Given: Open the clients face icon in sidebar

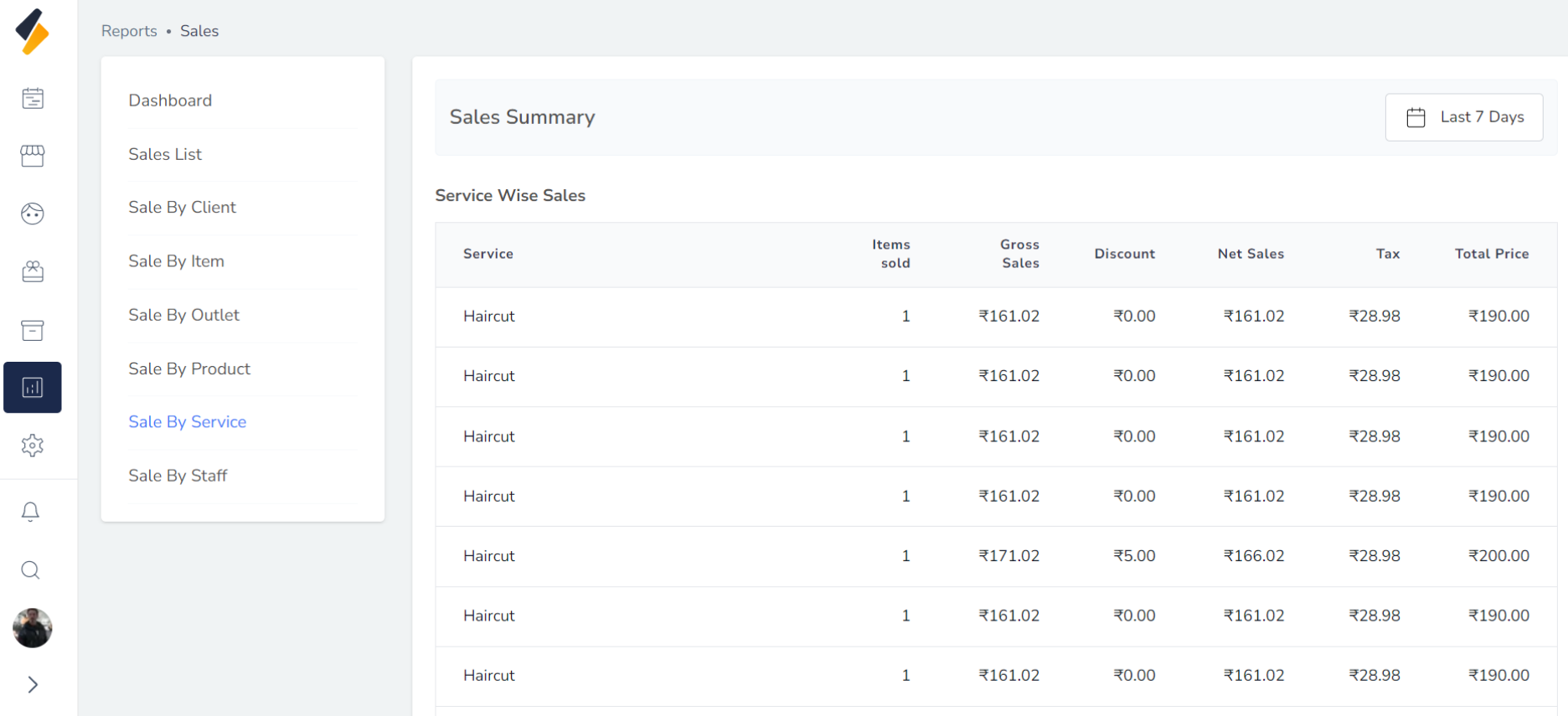Looking at the screenshot, I should 33,214.
